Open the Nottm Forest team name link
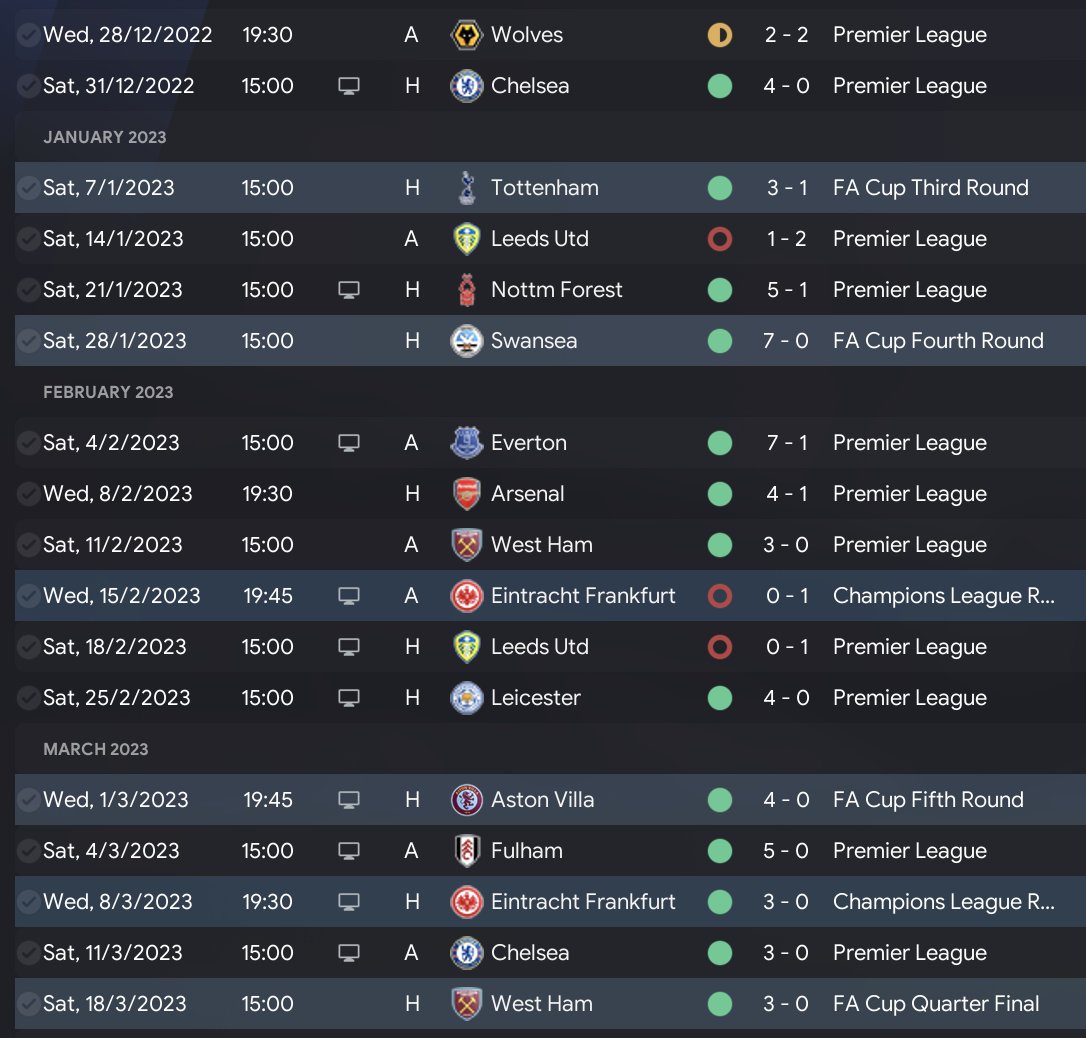This screenshot has width=1086, height=1038. point(556,290)
